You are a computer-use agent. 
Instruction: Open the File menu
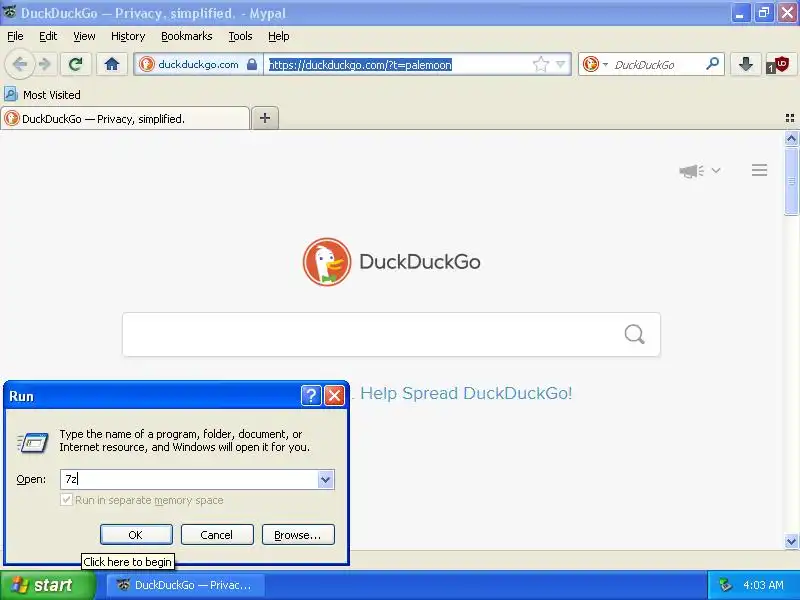point(15,36)
